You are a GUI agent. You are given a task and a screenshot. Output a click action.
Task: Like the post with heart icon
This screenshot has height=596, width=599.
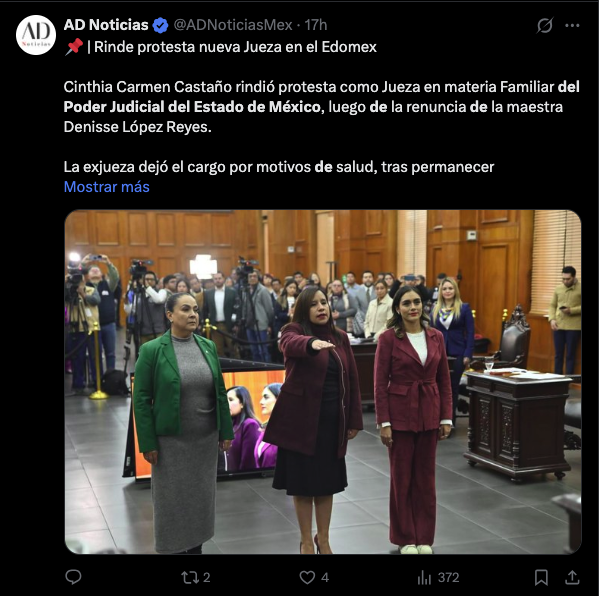coord(307,577)
